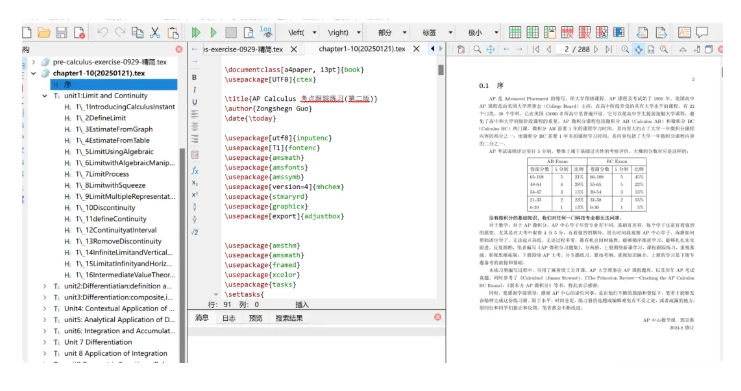
Task: Toggle italic formatting in editor sidebar
Action: 195,89
